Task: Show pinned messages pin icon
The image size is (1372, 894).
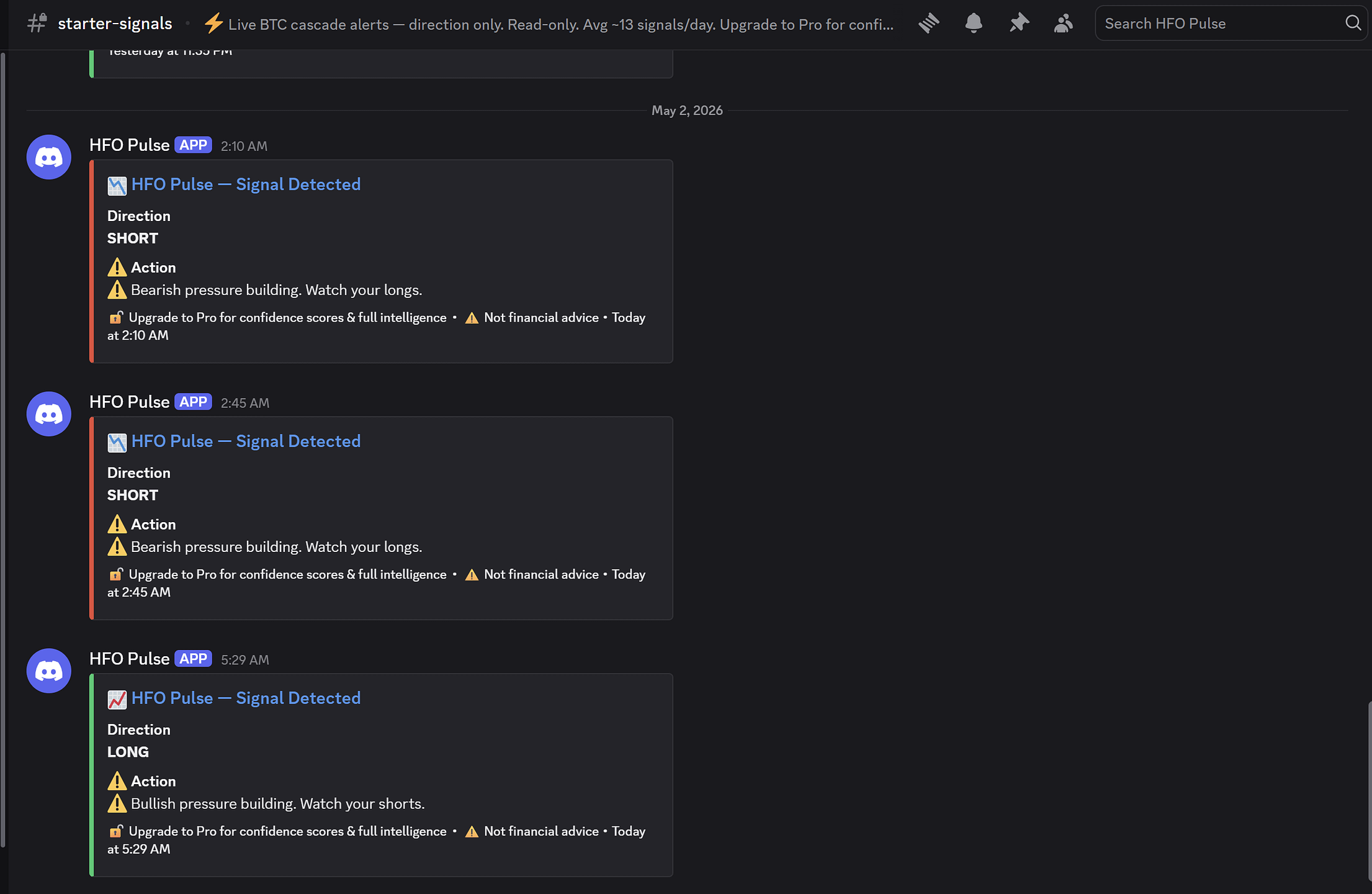Action: [1019, 24]
